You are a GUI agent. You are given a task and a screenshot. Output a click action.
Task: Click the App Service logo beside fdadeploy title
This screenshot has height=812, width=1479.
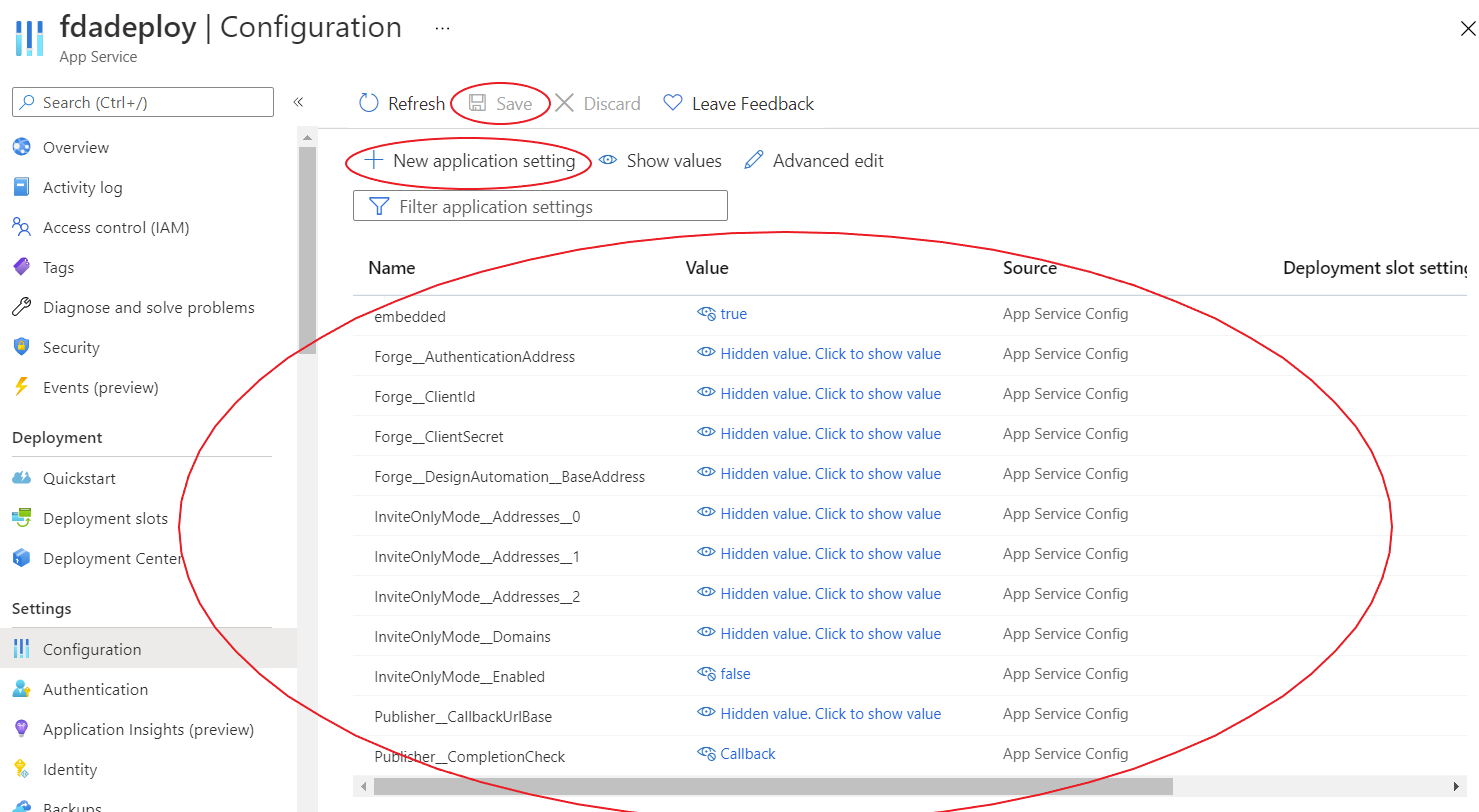pyautogui.click(x=30, y=38)
